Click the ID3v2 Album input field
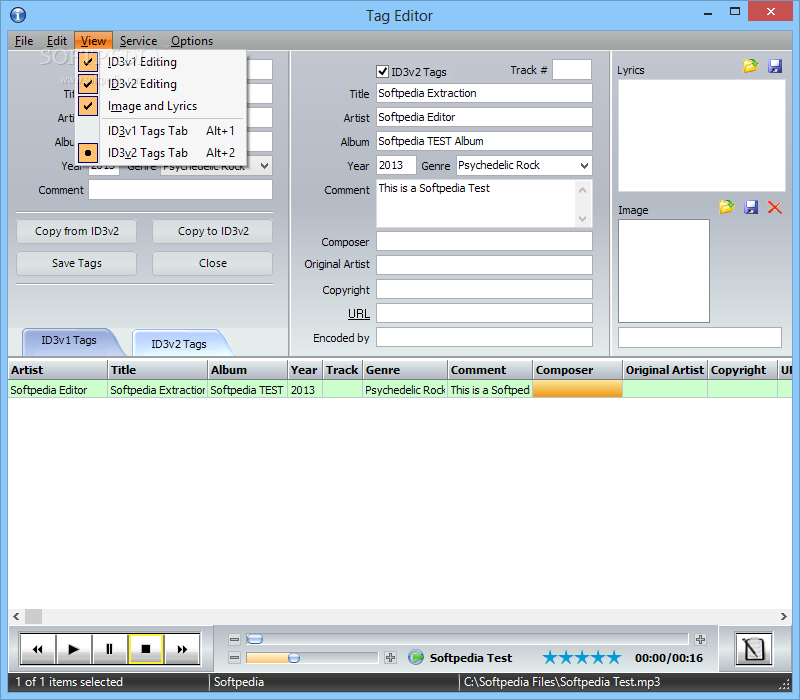Screen dimensions: 800x700 (484, 141)
